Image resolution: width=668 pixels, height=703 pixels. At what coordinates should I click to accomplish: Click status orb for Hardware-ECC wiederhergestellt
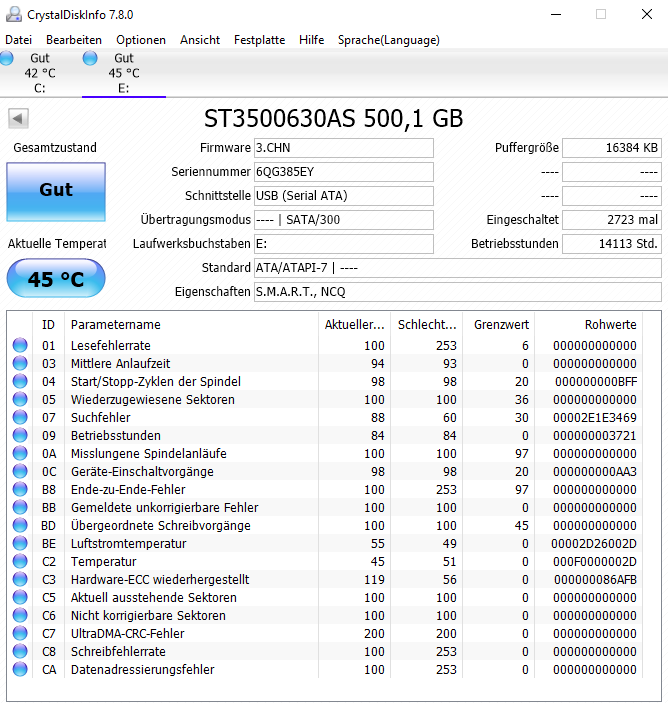tap(20, 579)
